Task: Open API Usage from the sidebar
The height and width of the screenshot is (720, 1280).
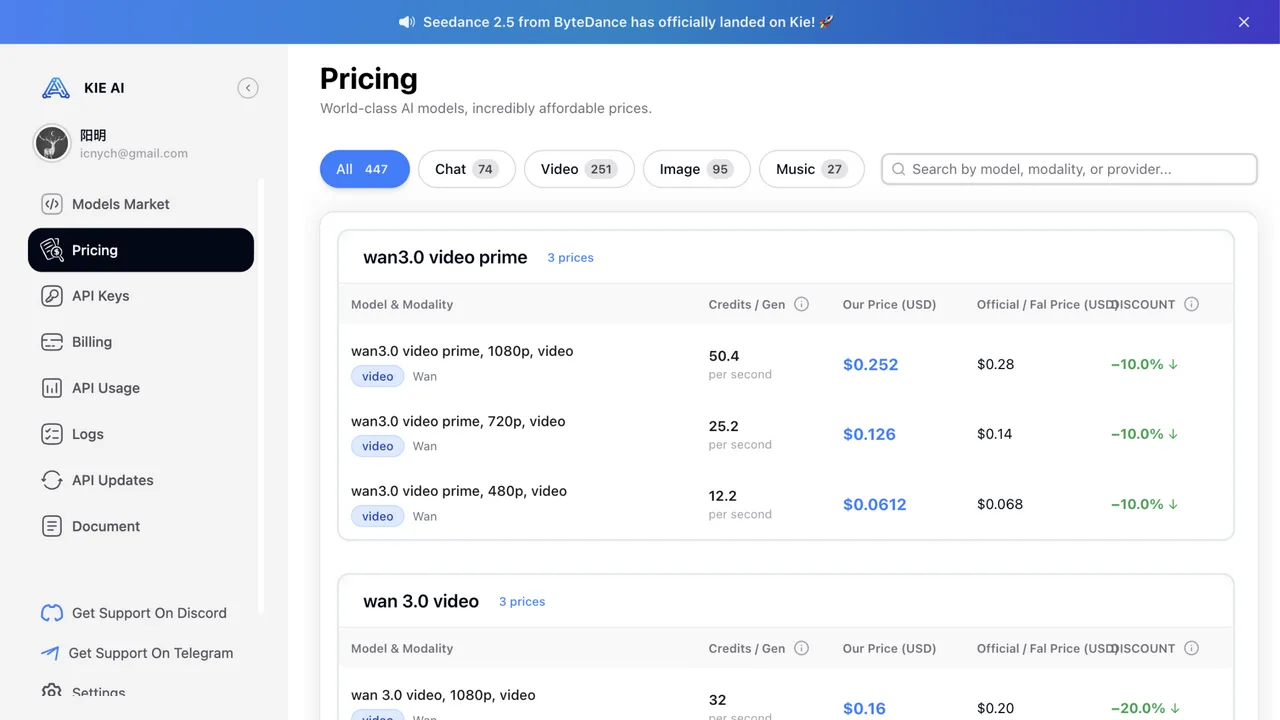Action: click(x=141, y=388)
